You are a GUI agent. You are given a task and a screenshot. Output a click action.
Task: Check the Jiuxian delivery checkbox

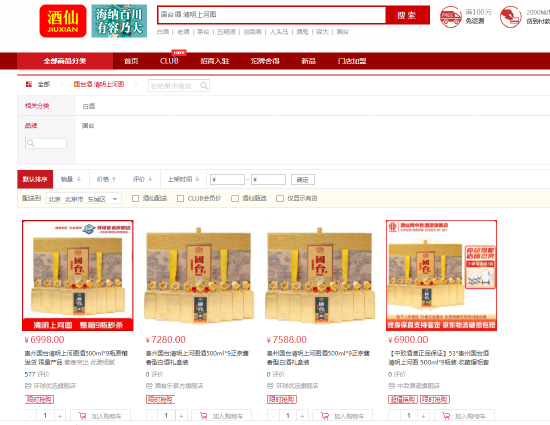coord(135,198)
